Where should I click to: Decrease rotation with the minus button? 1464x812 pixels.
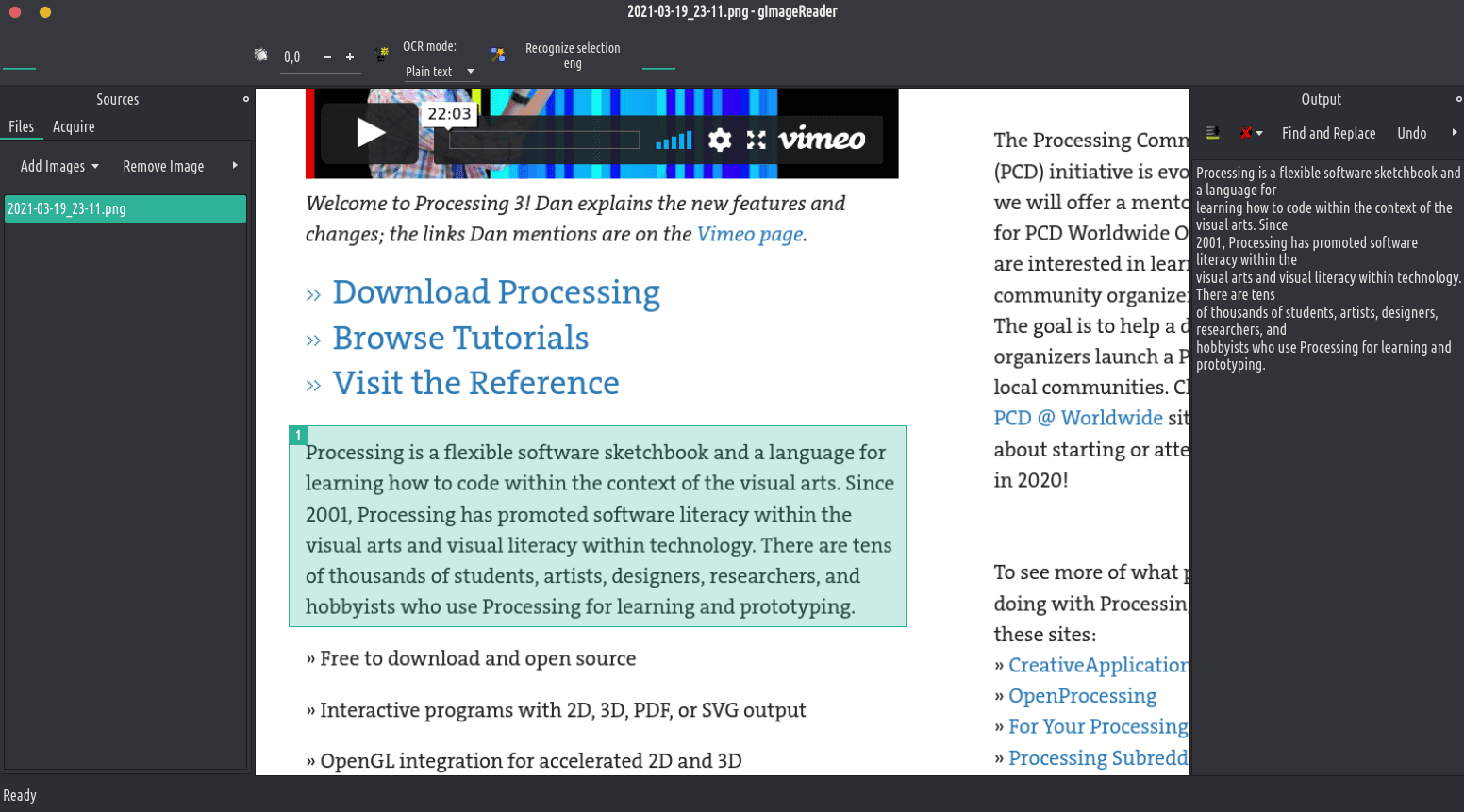(x=327, y=57)
